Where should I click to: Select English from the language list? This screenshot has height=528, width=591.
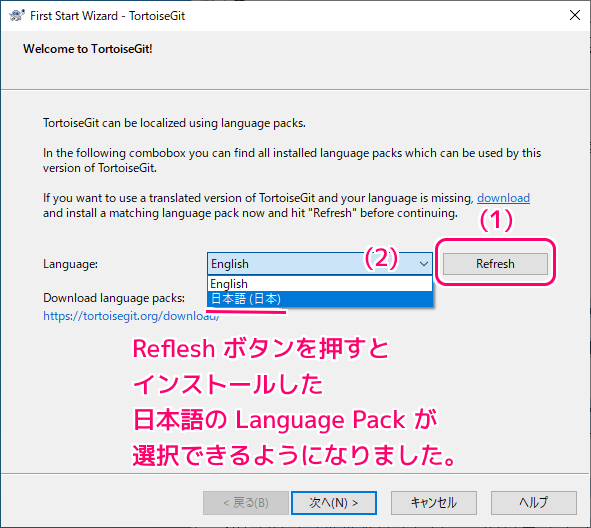[320, 284]
